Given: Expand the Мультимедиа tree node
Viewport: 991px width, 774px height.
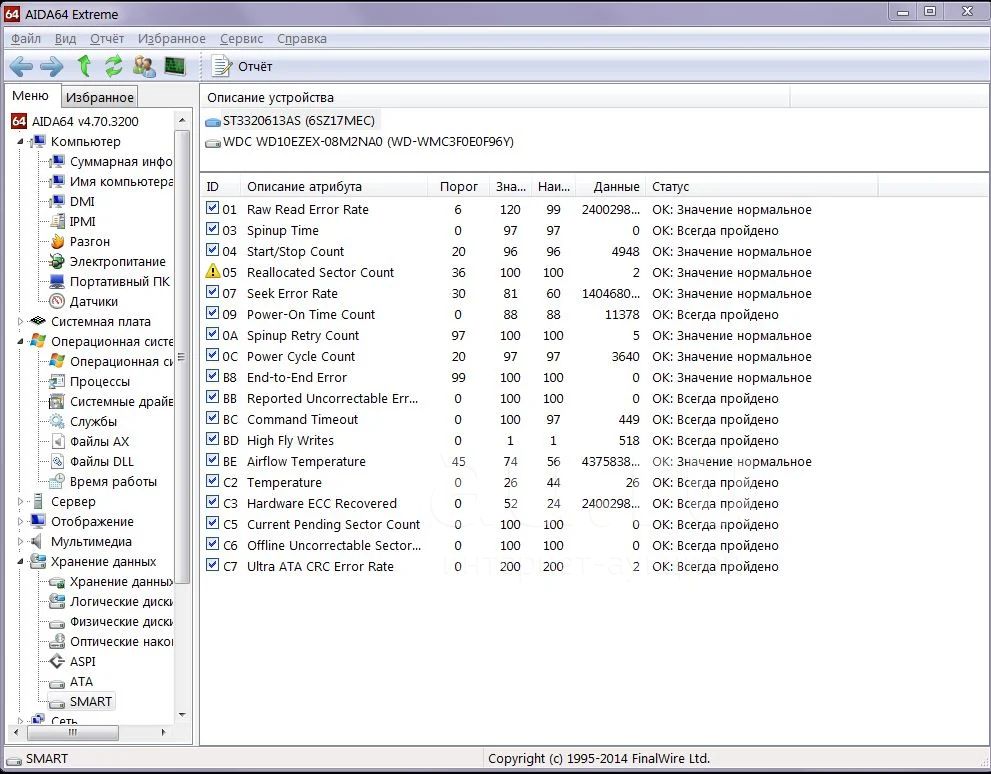Looking at the screenshot, I should pos(20,541).
